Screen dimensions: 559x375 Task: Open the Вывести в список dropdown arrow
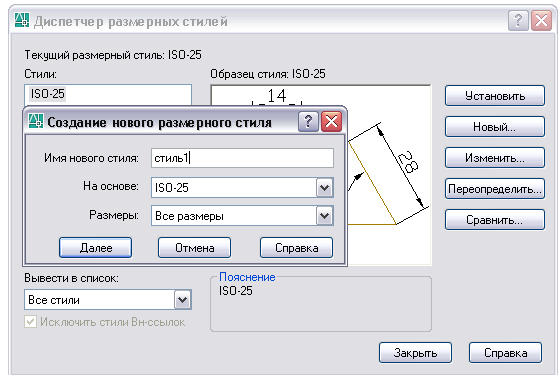point(183,300)
